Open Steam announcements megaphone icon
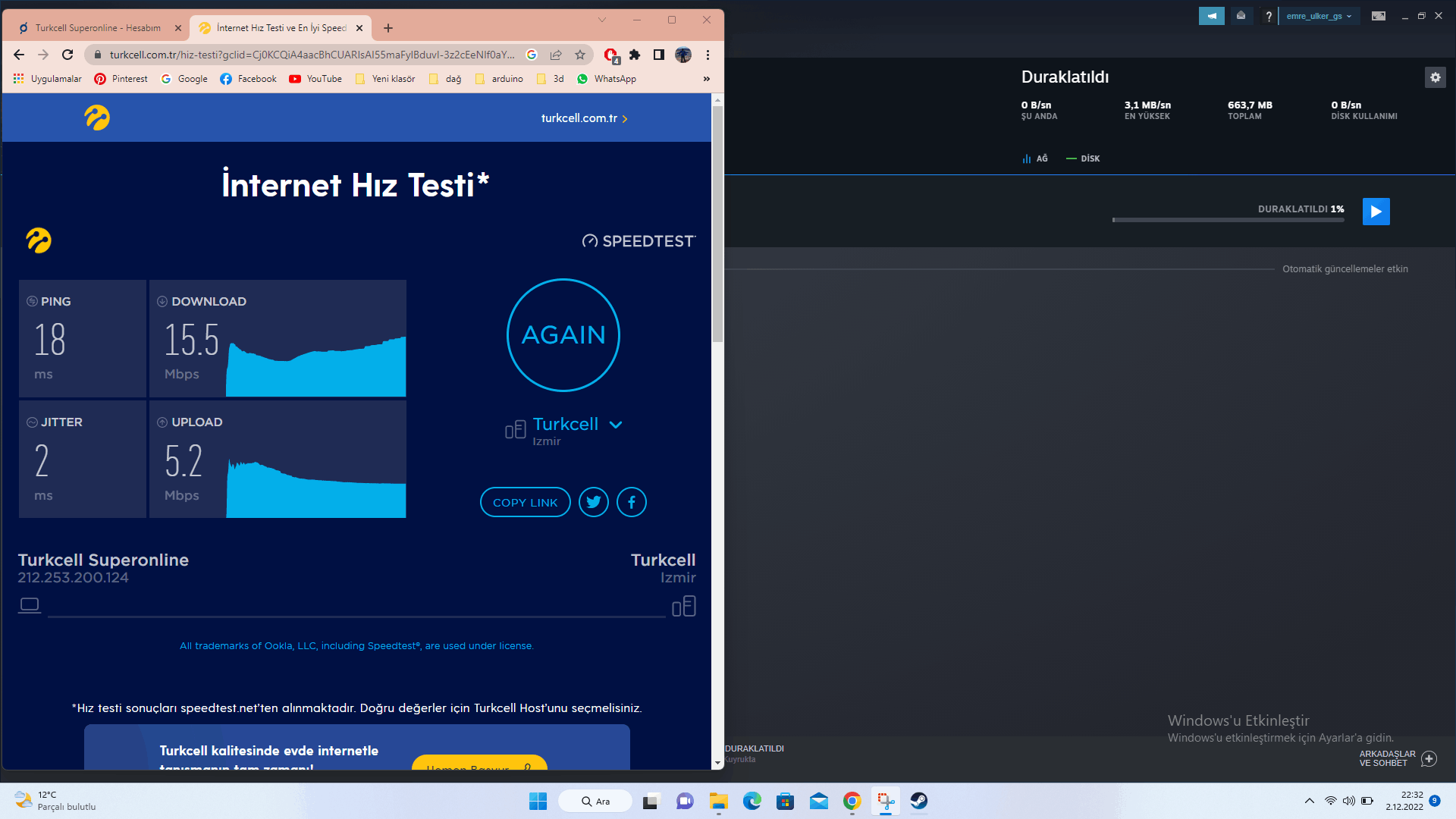This screenshot has width=1456, height=819. click(x=1212, y=16)
